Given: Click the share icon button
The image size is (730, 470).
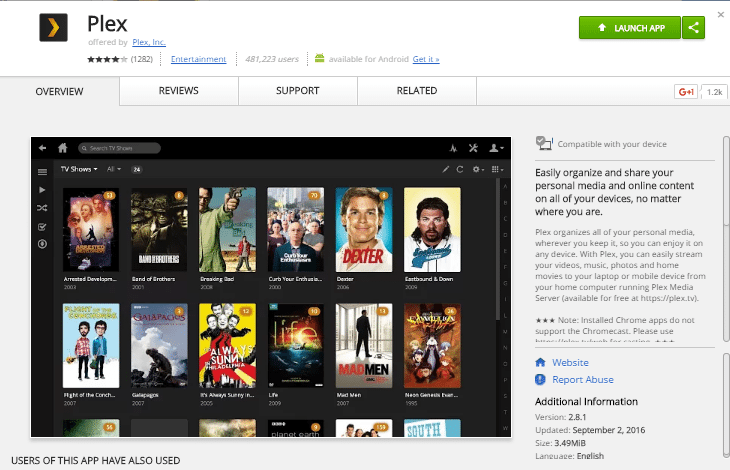Looking at the screenshot, I should pyautogui.click(x=693, y=27).
